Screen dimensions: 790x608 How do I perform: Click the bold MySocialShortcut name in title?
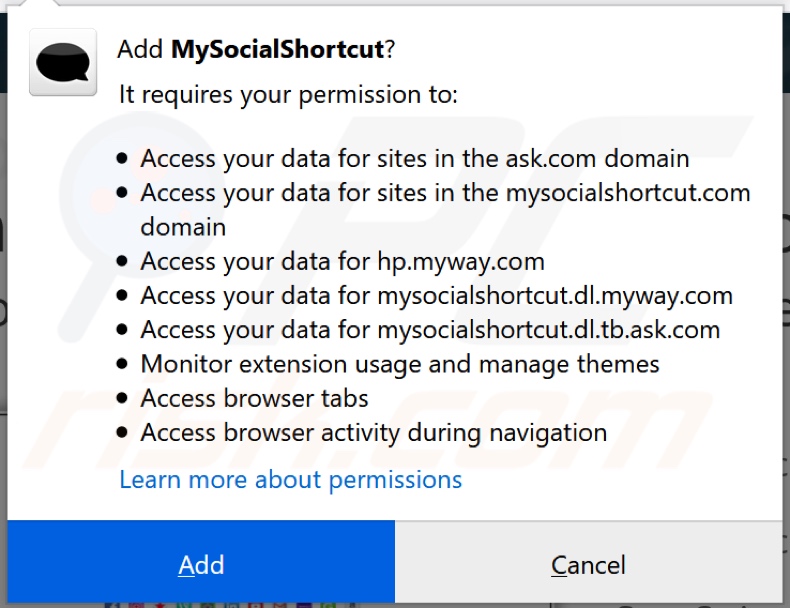278,50
